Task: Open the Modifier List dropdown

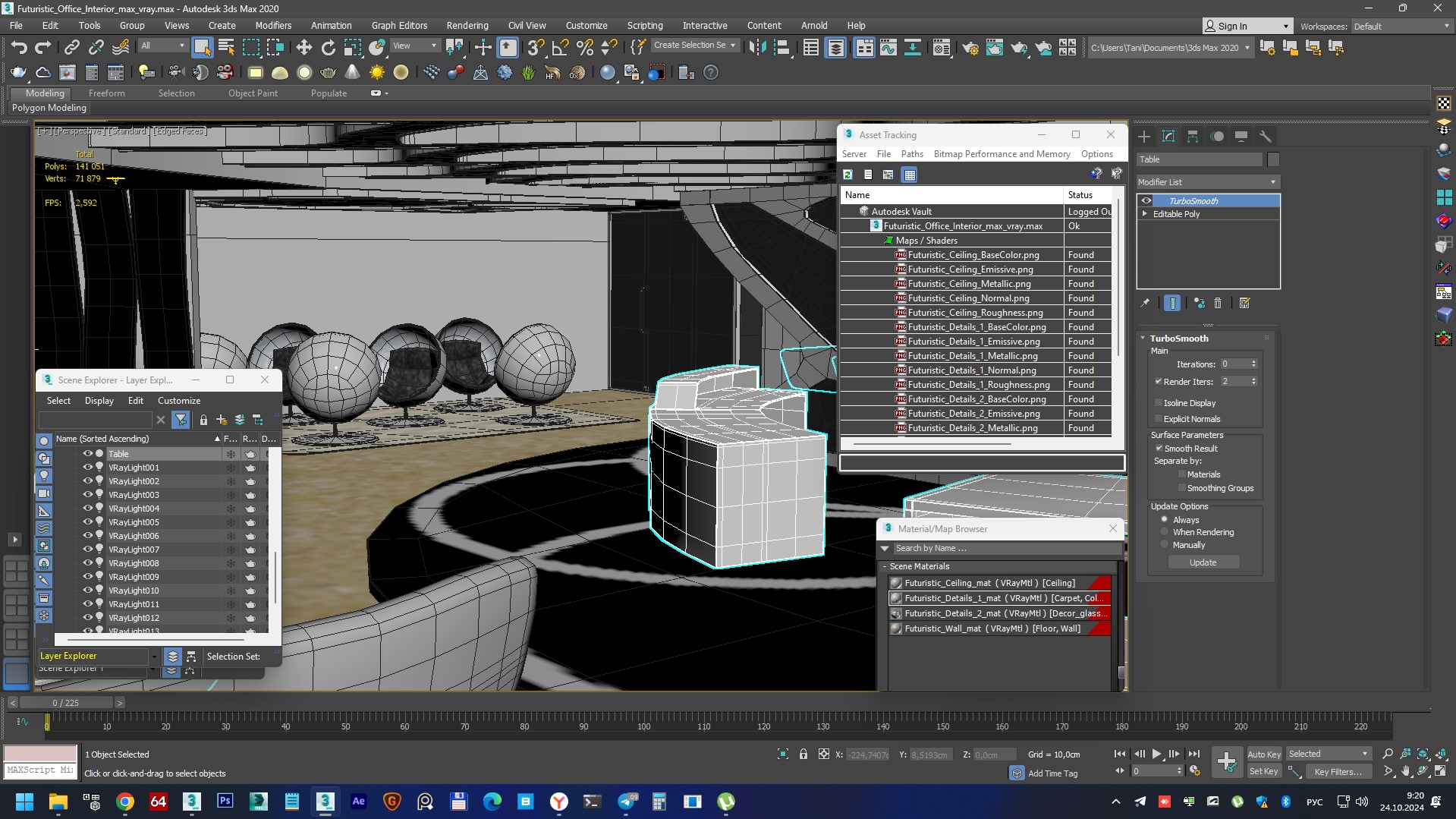Action: pos(1208,182)
